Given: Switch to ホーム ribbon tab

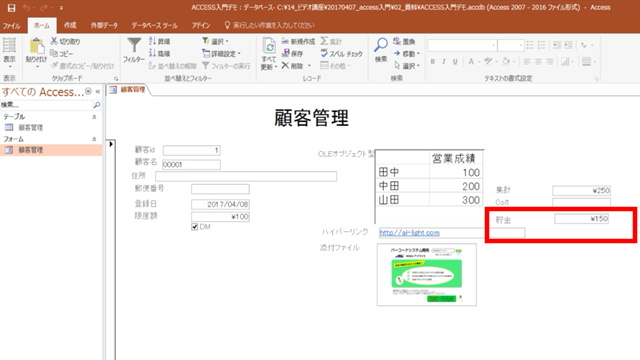Looking at the screenshot, I should tap(42, 25).
